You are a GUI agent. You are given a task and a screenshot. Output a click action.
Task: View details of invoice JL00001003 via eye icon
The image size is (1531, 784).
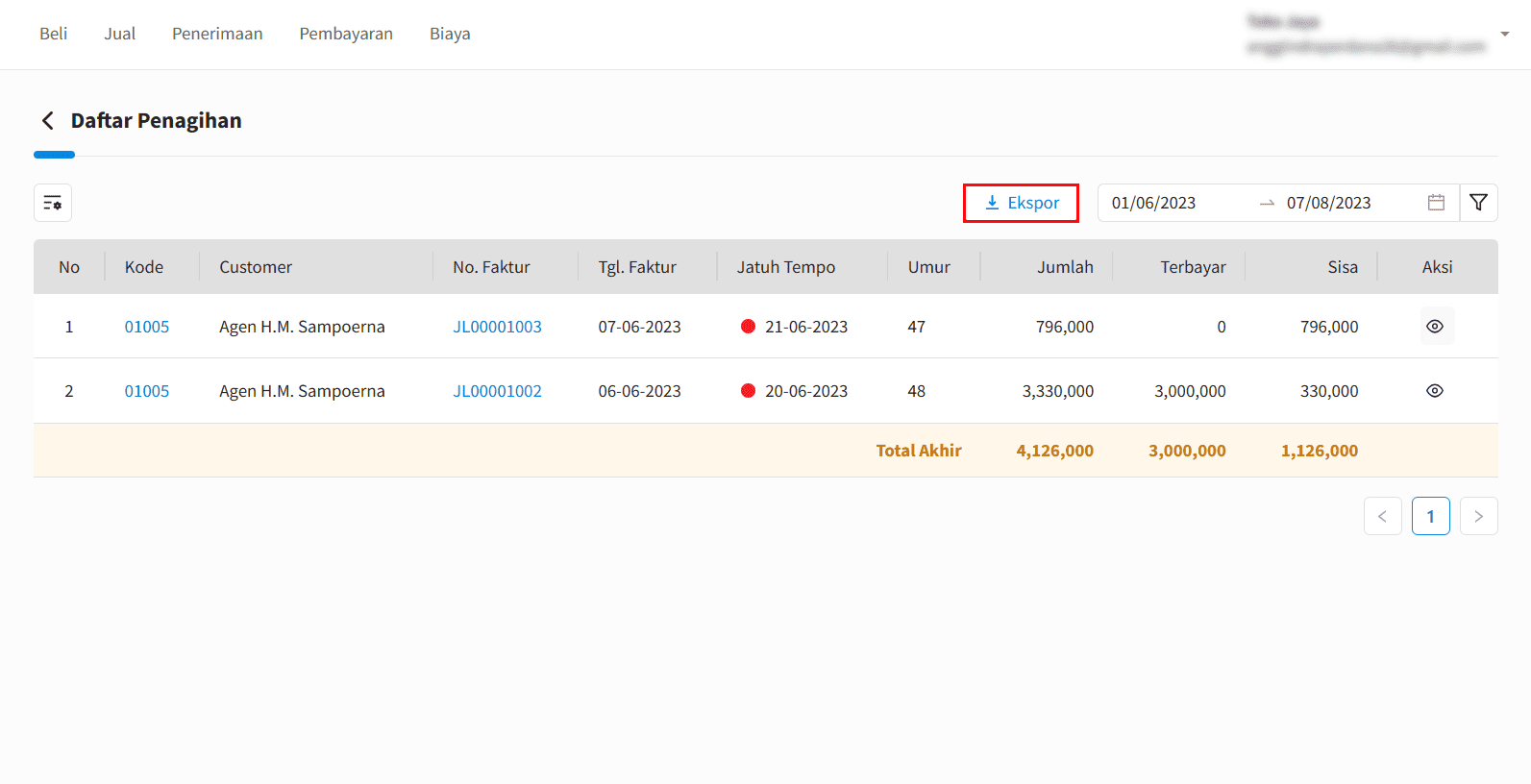click(1435, 327)
